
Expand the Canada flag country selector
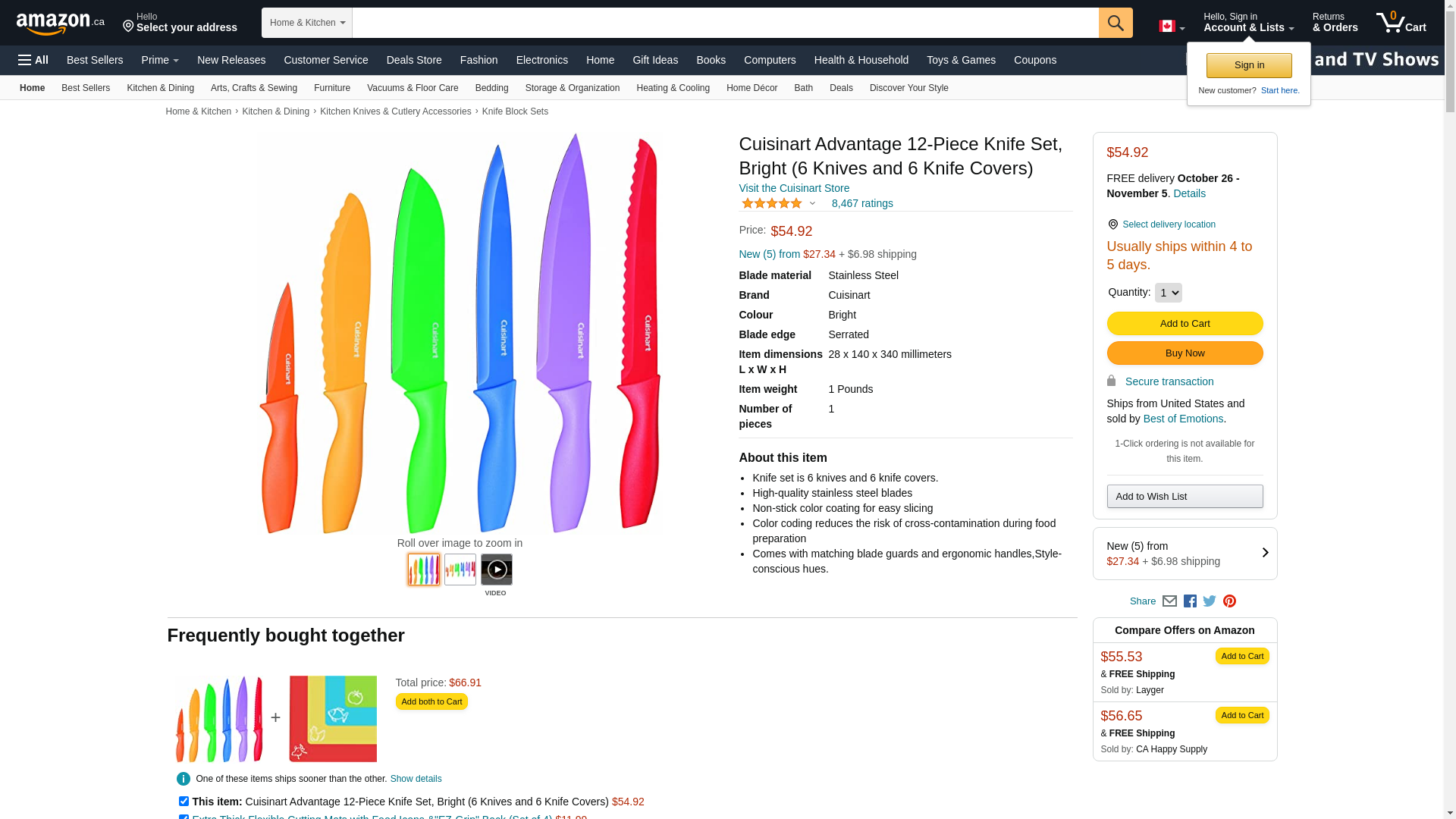point(1171,27)
